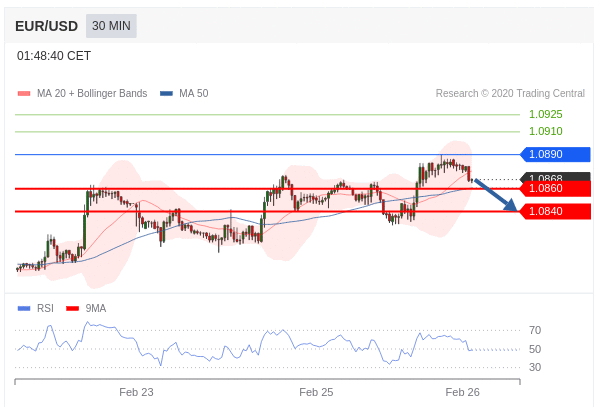The height and width of the screenshot is (417, 600).
Task: Click the Feb 26 date axis label
Action: [x=462, y=392]
